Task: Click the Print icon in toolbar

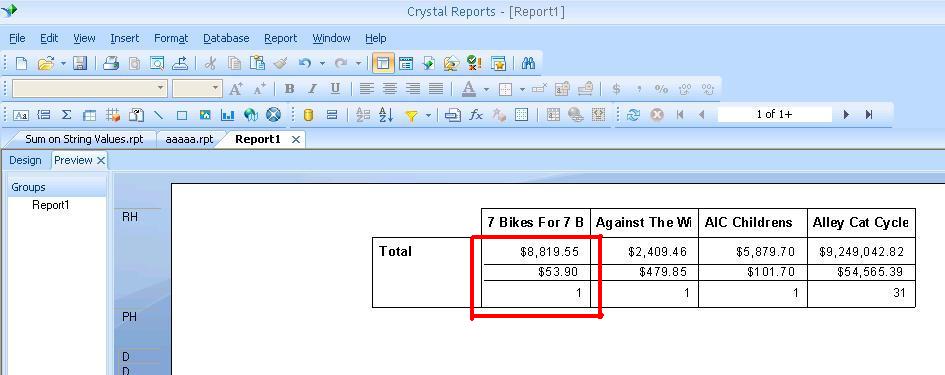Action: coord(110,63)
